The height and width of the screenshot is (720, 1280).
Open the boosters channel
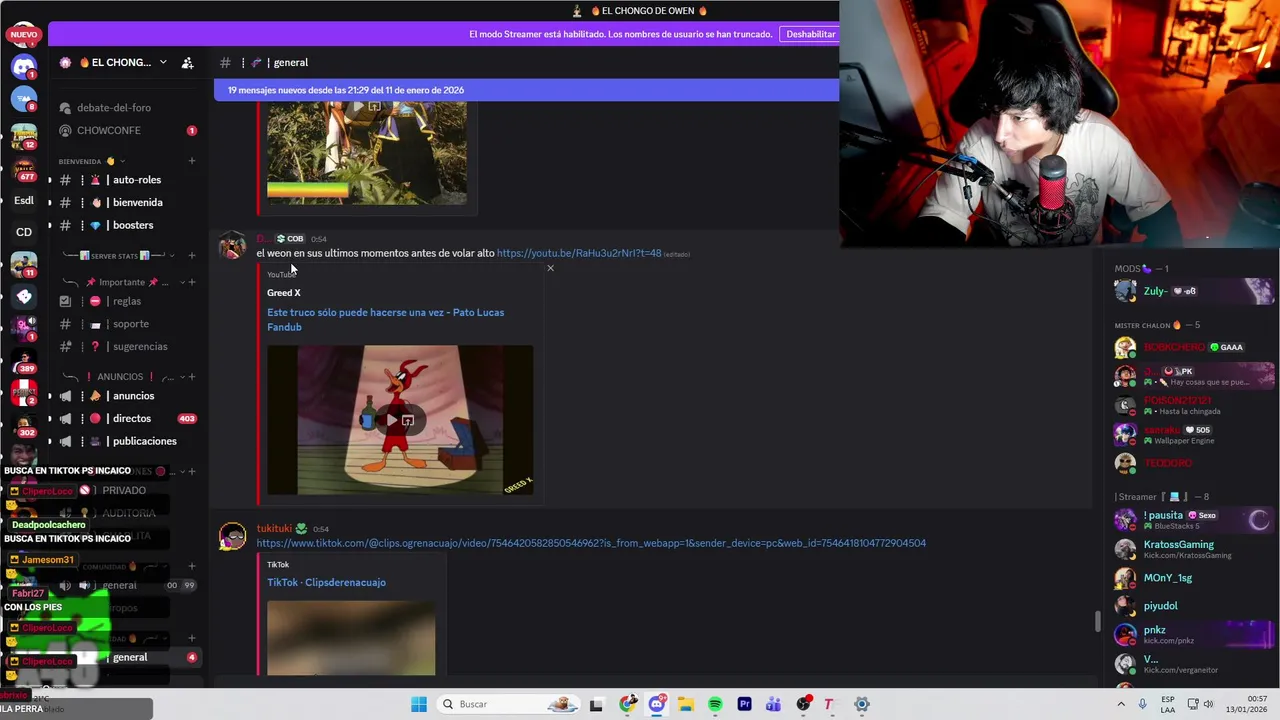coord(127,225)
